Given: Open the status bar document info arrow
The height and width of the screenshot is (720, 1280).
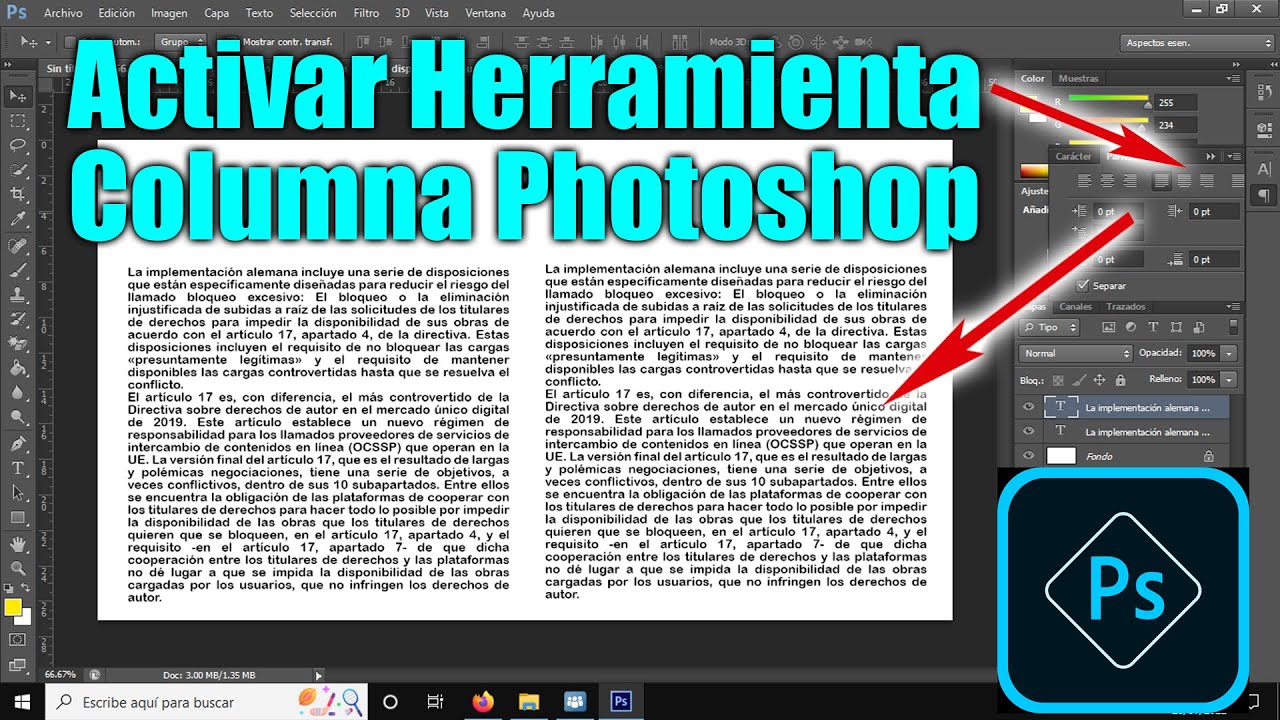Looking at the screenshot, I should coord(319,675).
